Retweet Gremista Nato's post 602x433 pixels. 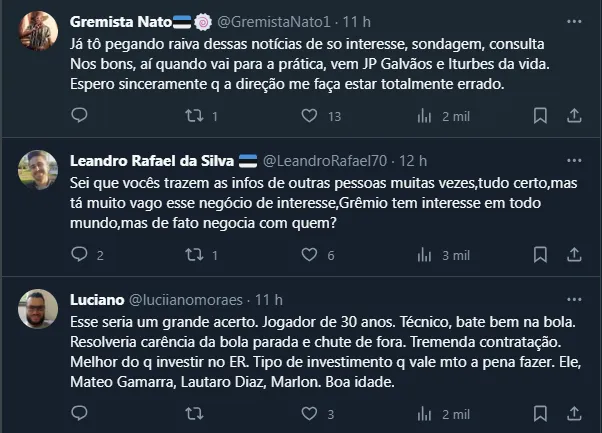point(196,117)
